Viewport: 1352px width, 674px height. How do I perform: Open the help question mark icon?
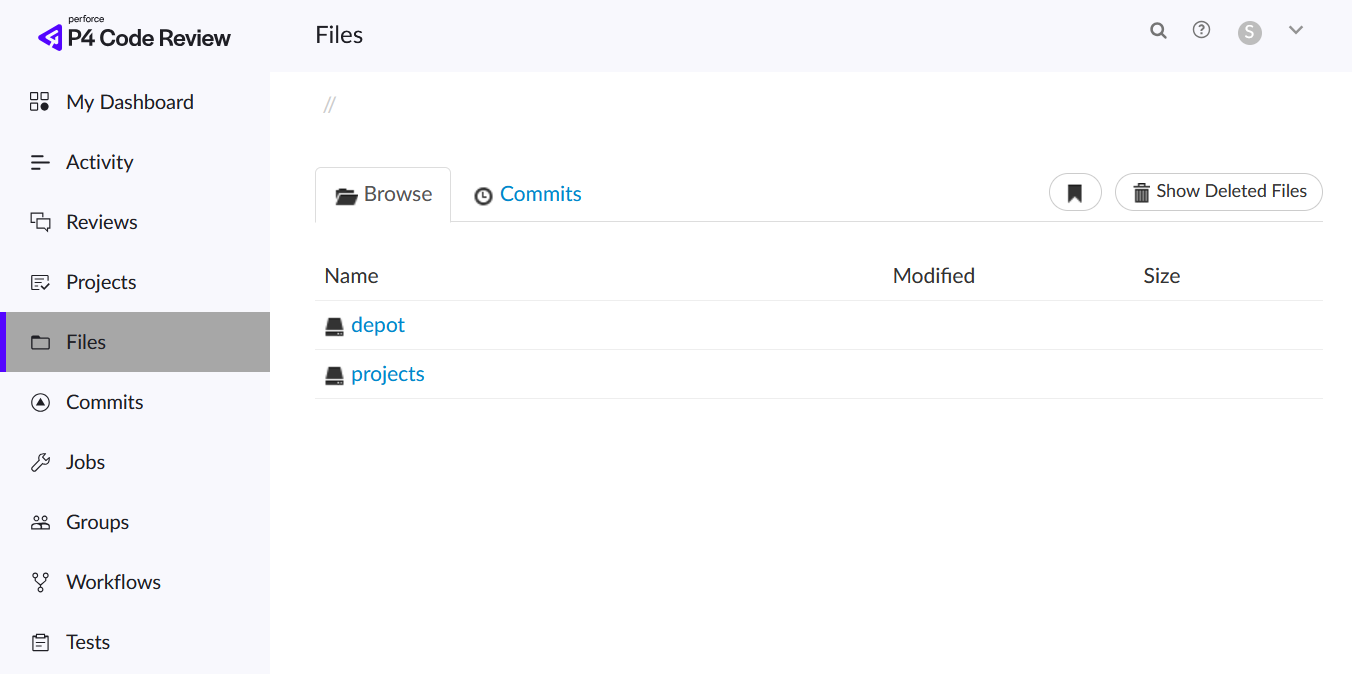coord(1202,31)
